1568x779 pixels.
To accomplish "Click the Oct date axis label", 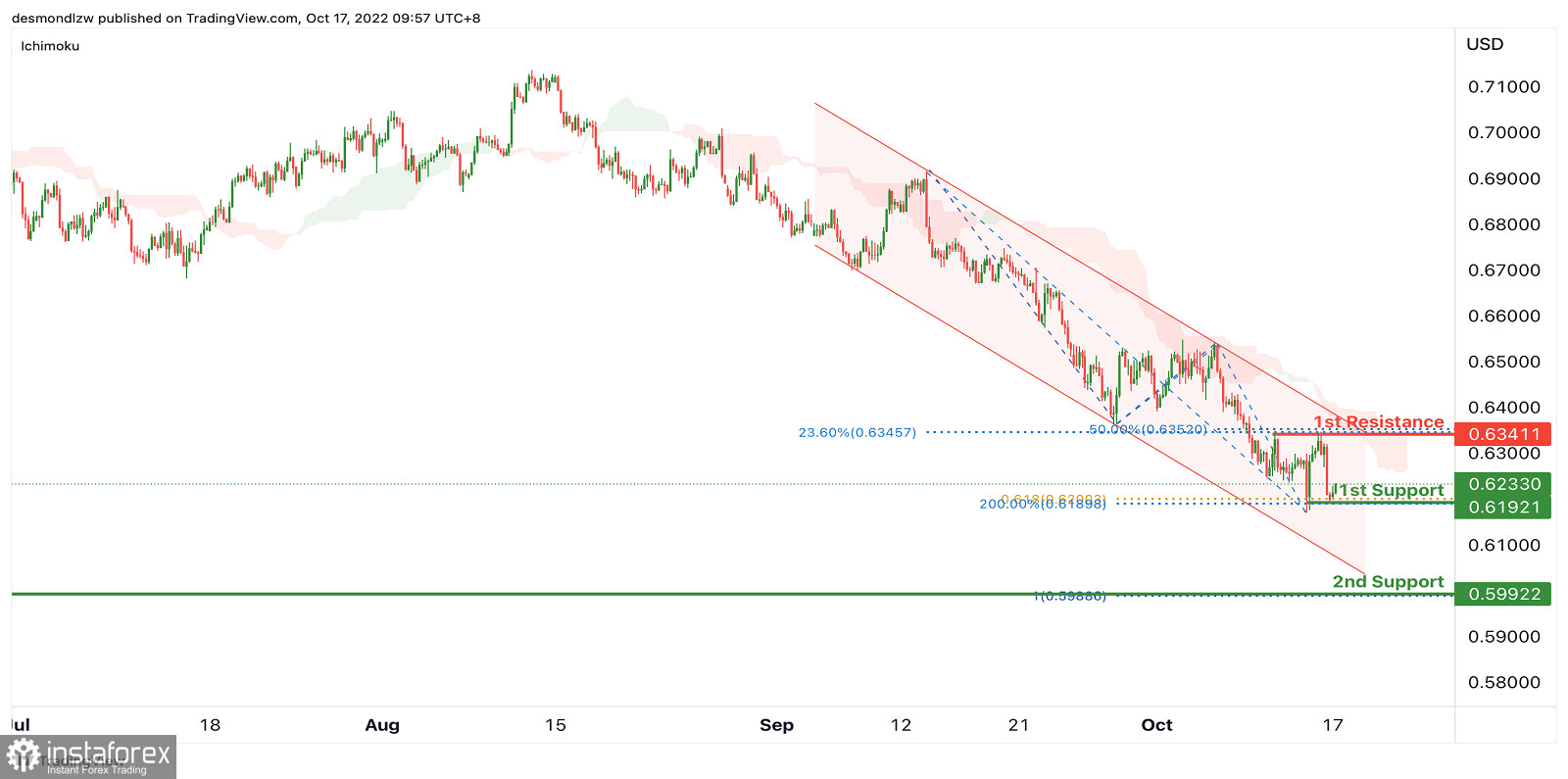I will tap(1156, 725).
